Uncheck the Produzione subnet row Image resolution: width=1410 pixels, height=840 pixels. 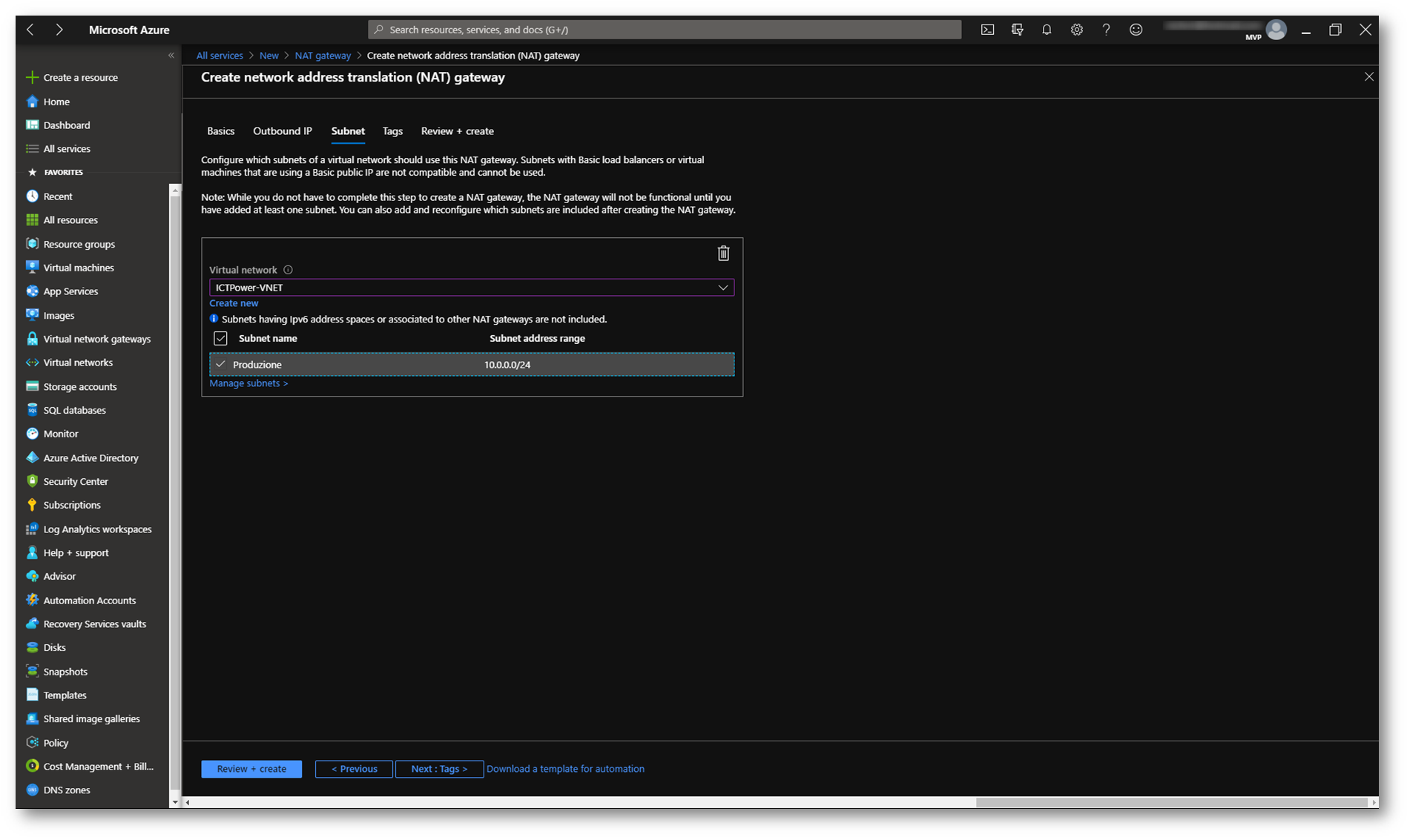pyautogui.click(x=220, y=365)
